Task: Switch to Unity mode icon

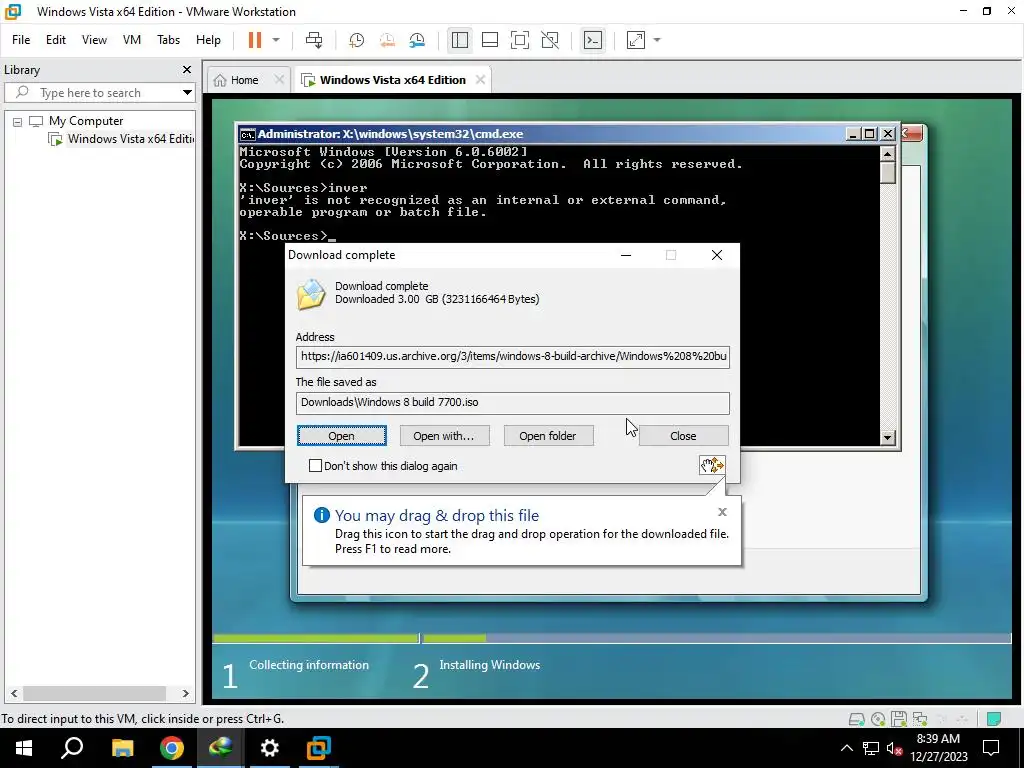Action: pyautogui.click(x=550, y=40)
